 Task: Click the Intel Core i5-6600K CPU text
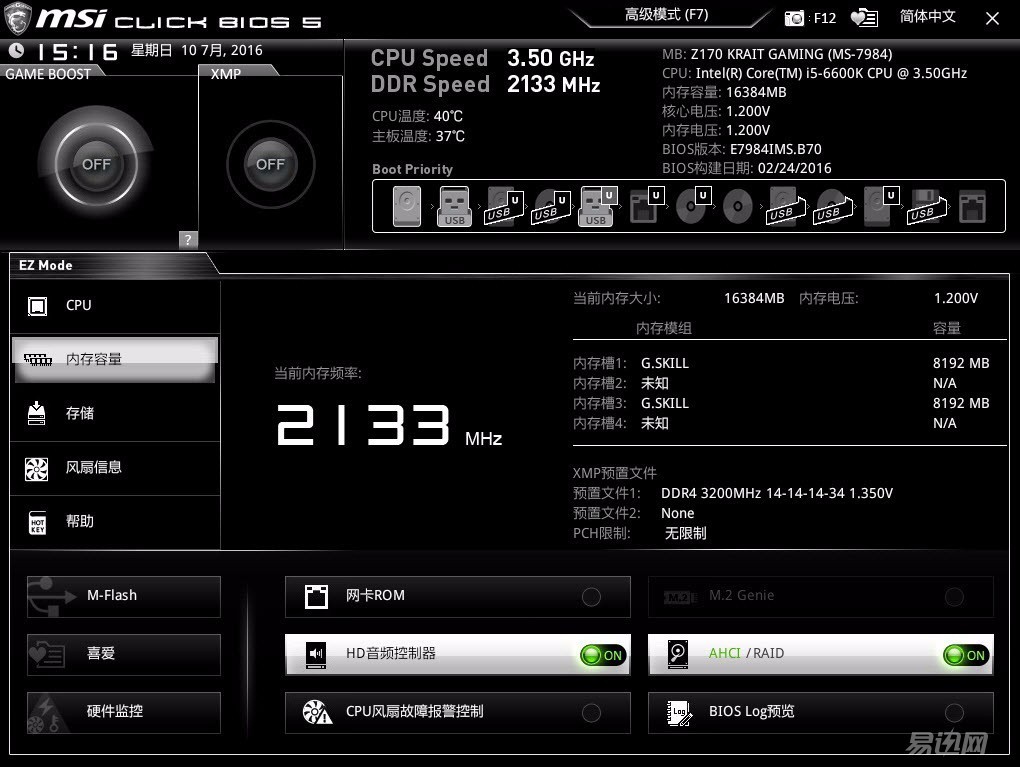coord(814,73)
